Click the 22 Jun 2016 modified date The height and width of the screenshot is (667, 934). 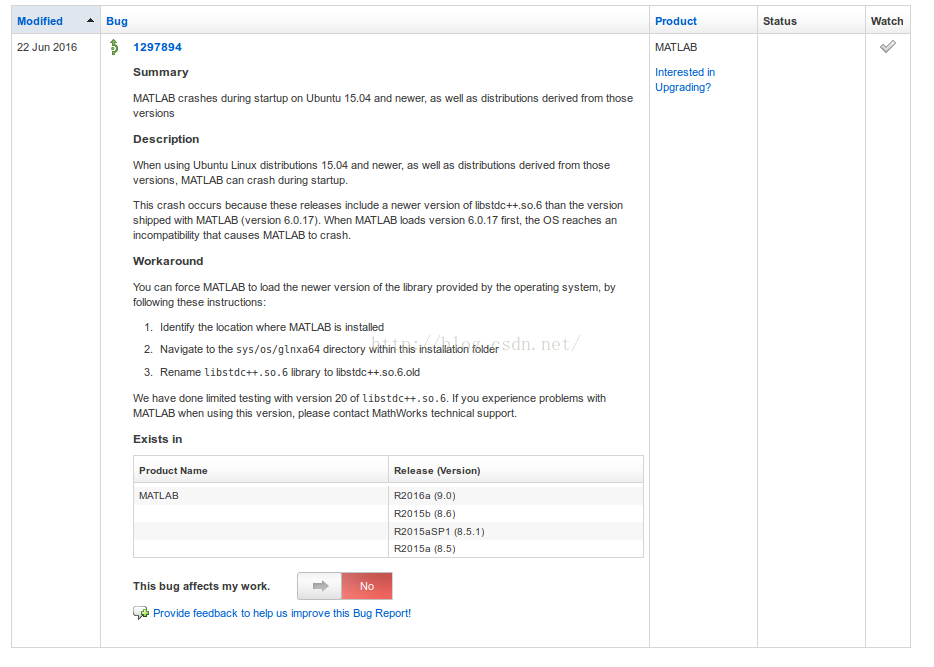coord(46,47)
